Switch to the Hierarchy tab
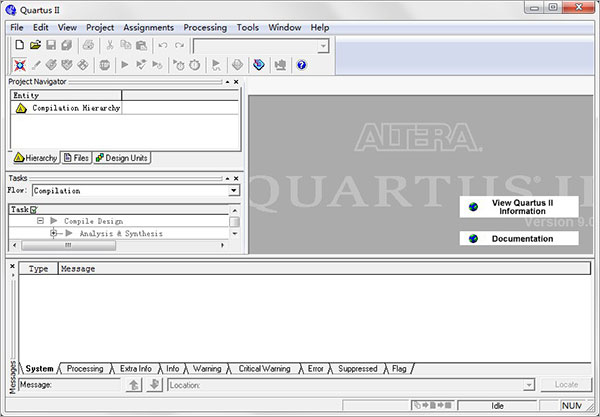Viewport: 600px width, 417px height. tap(36, 158)
